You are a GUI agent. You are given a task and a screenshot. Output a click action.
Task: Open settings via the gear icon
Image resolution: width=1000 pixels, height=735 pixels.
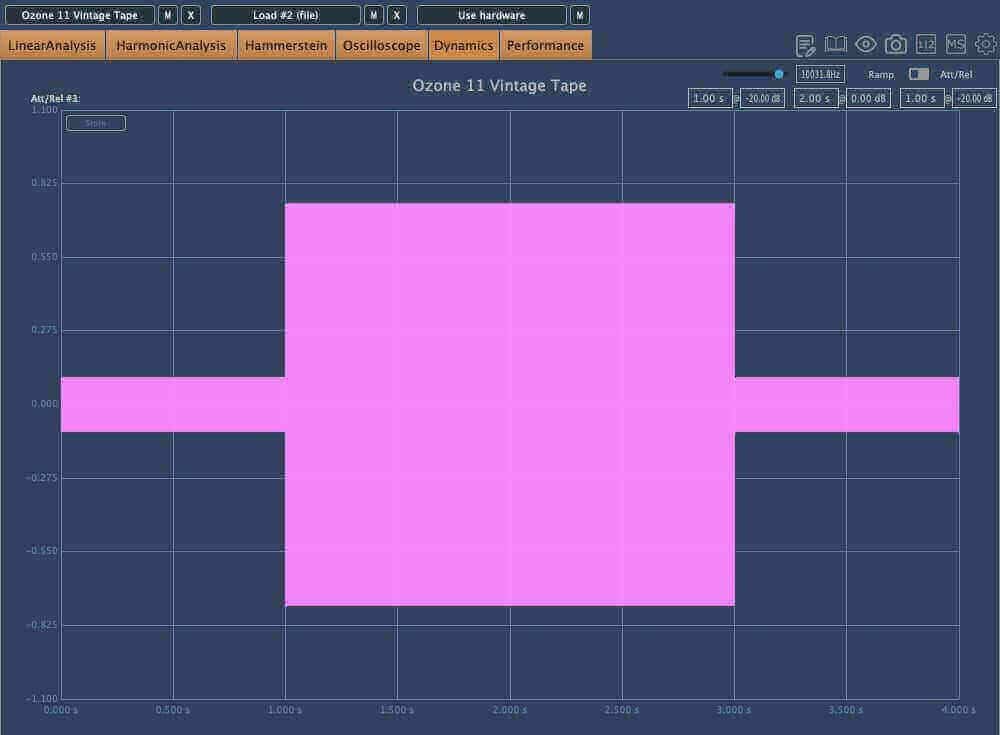(x=985, y=44)
